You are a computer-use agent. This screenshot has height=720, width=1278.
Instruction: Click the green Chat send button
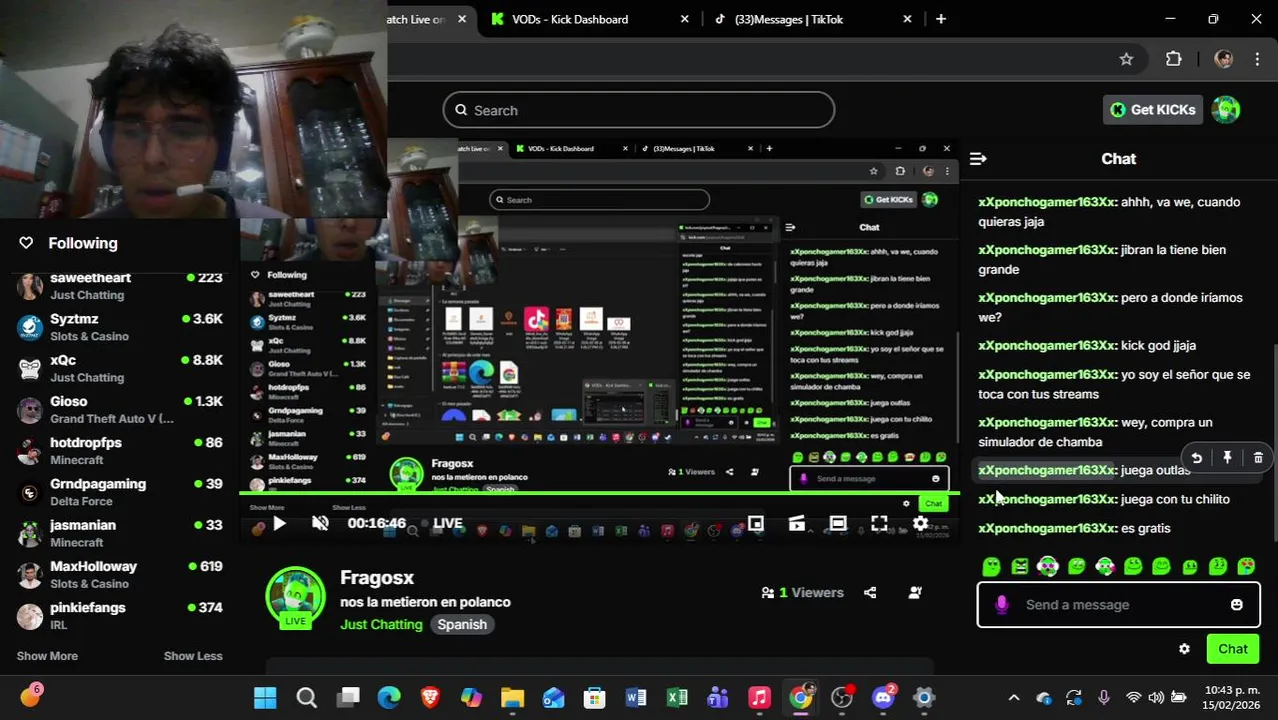[1232, 649]
